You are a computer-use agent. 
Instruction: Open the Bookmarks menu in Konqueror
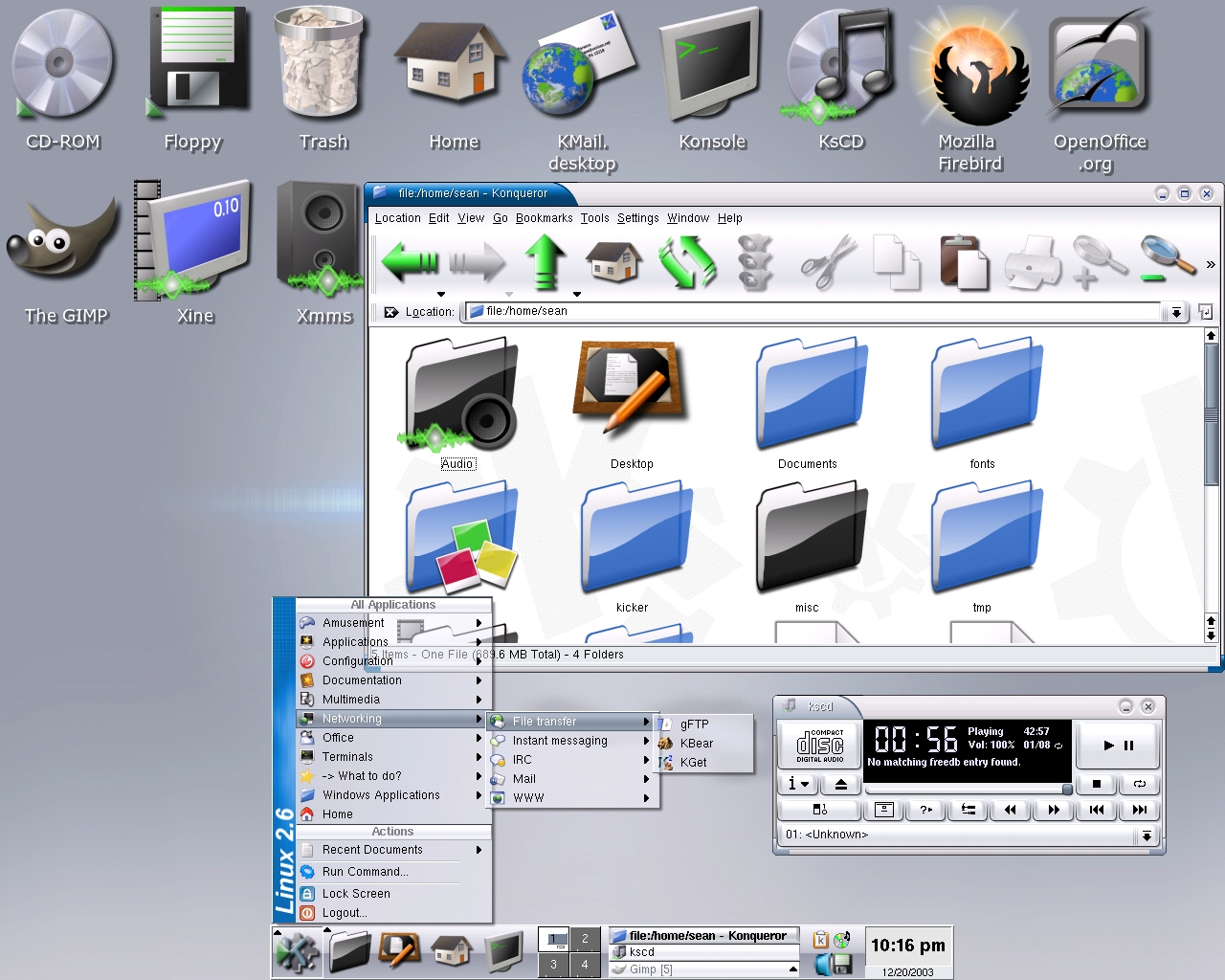(544, 218)
